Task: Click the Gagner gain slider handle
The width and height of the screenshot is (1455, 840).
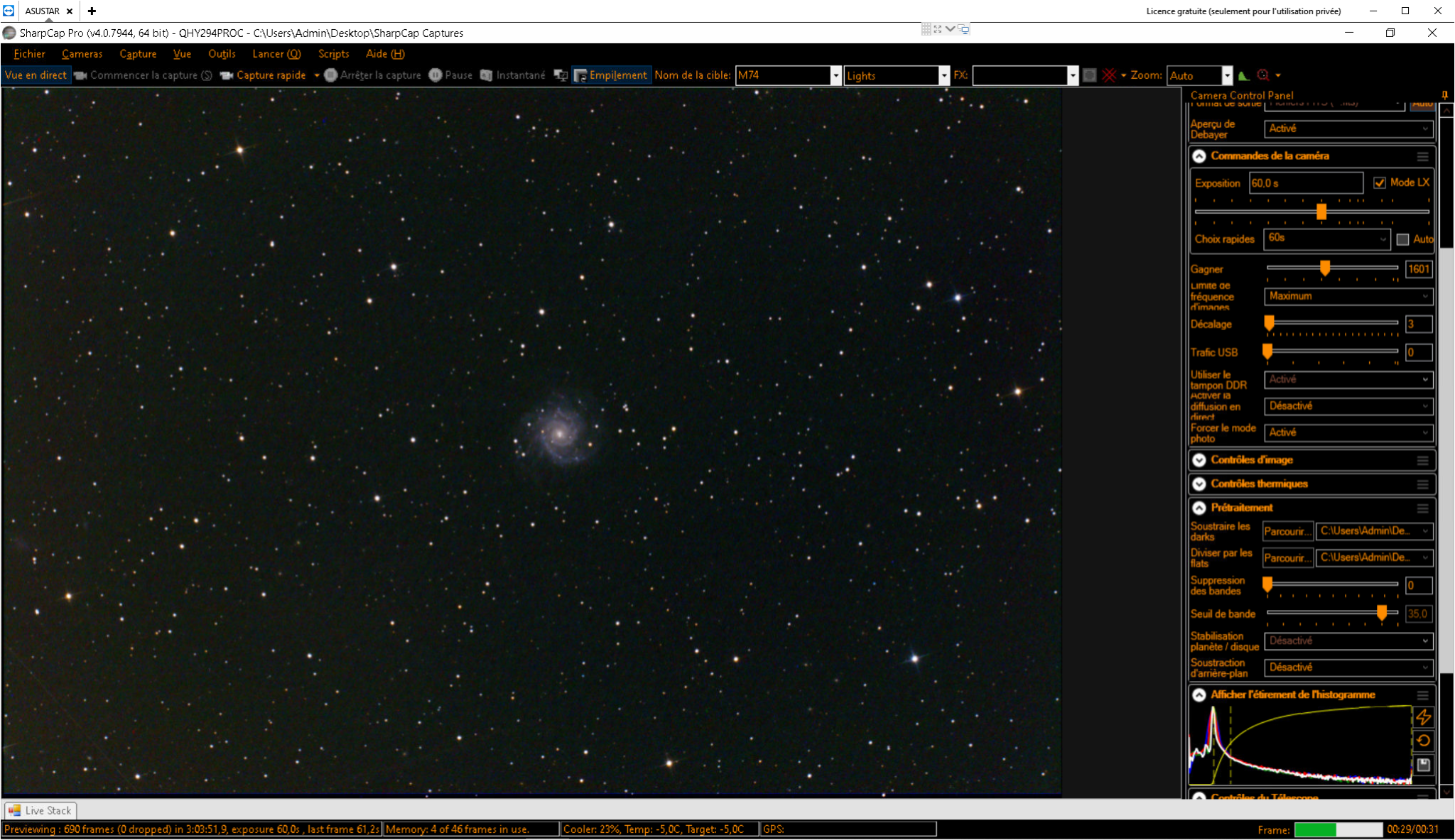Action: (x=1325, y=268)
